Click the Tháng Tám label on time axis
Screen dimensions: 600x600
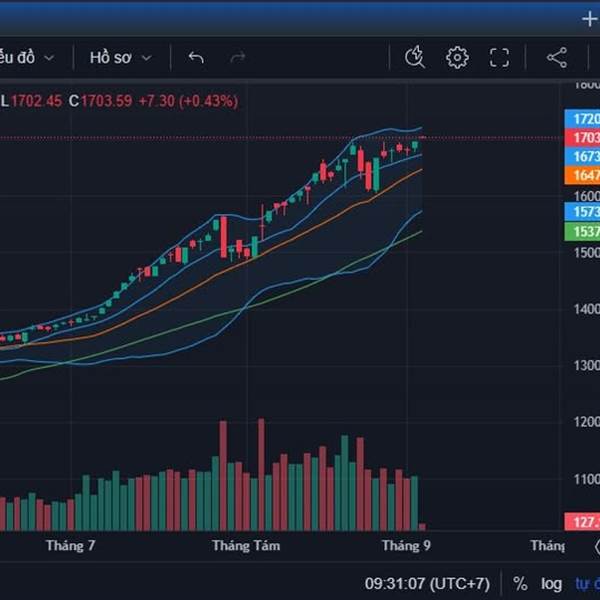tap(246, 546)
